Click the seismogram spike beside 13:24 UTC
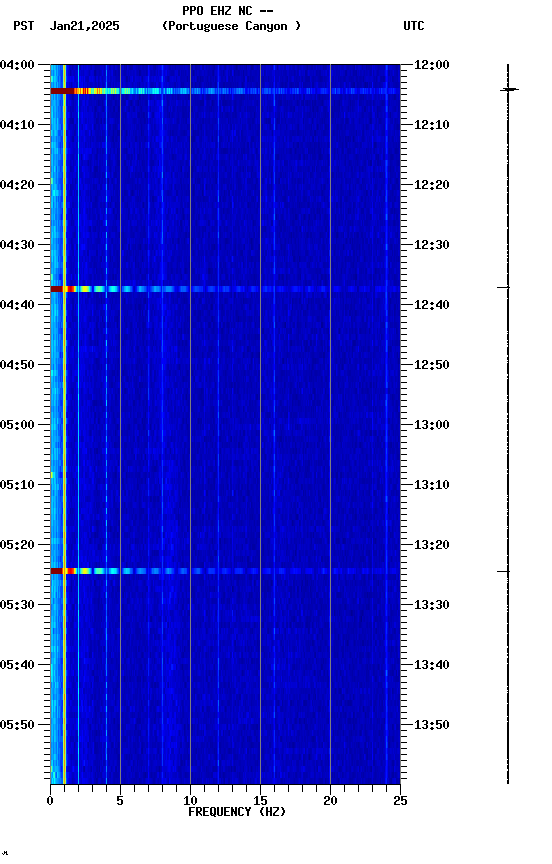This screenshot has width=552, height=864. click(504, 572)
